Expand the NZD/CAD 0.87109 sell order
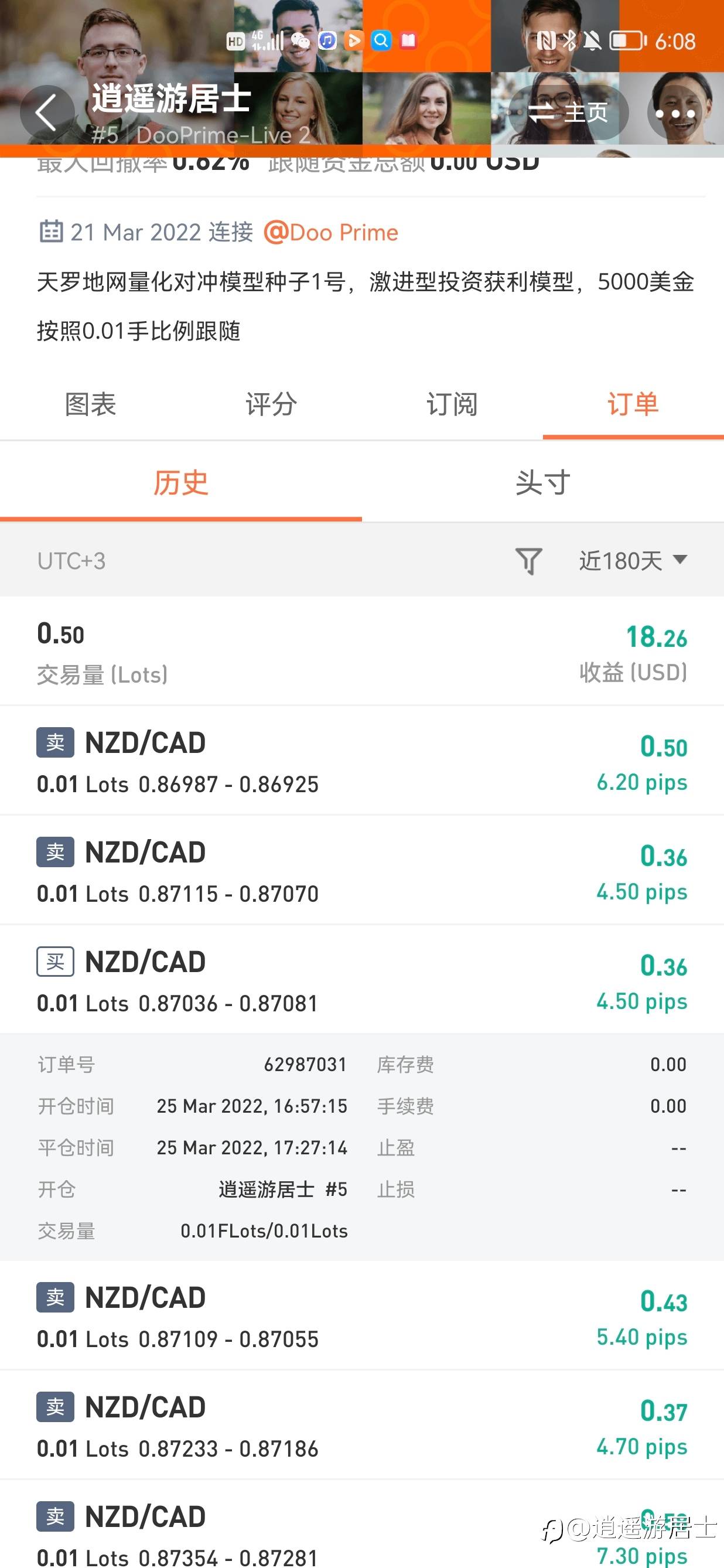Viewport: 724px width, 1568px height. tap(361, 1315)
